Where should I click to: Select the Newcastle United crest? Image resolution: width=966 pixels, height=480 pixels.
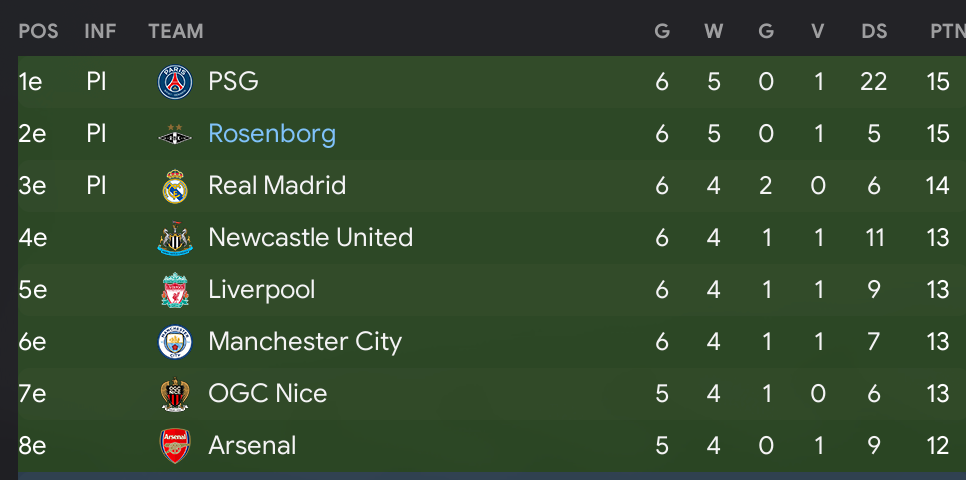(x=175, y=238)
